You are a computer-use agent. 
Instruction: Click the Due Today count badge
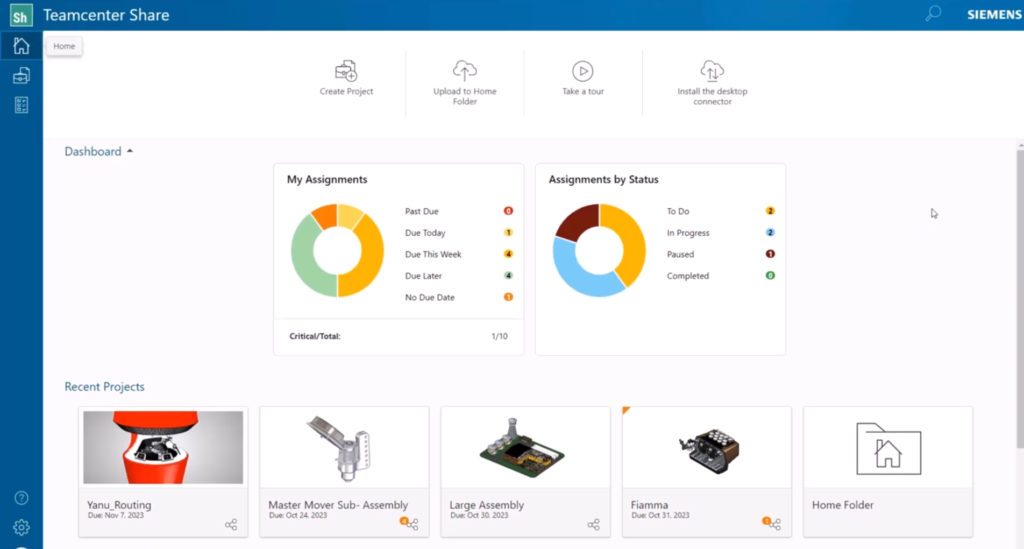click(508, 232)
